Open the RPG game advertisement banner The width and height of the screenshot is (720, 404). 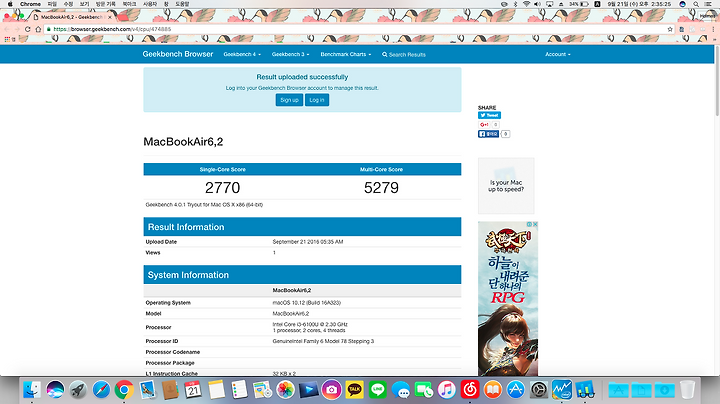pyautogui.click(x=508, y=299)
